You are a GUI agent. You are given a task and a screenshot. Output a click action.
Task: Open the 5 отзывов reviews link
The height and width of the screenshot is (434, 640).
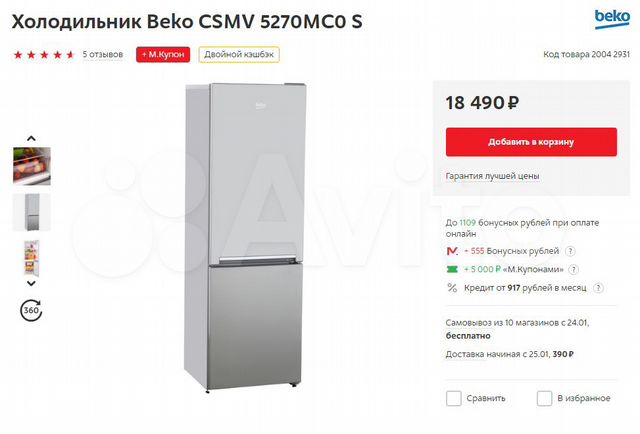pos(102,54)
